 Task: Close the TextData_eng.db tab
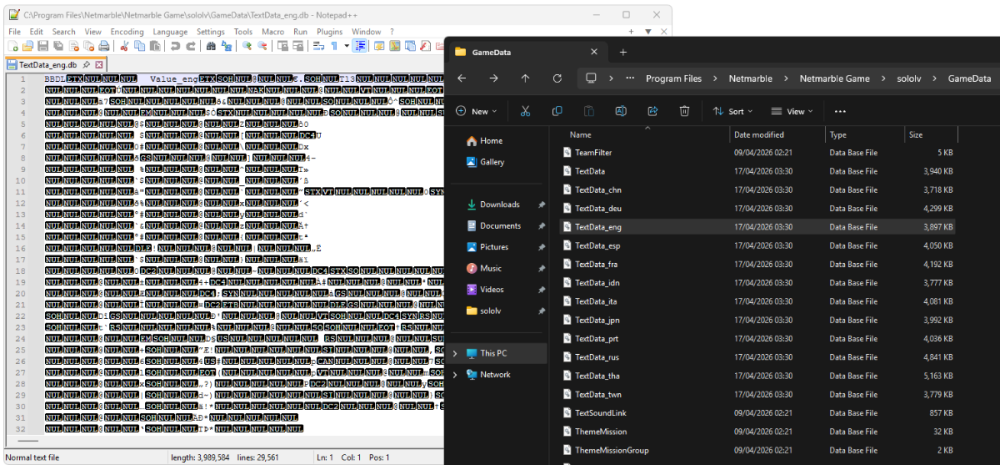[x=99, y=65]
